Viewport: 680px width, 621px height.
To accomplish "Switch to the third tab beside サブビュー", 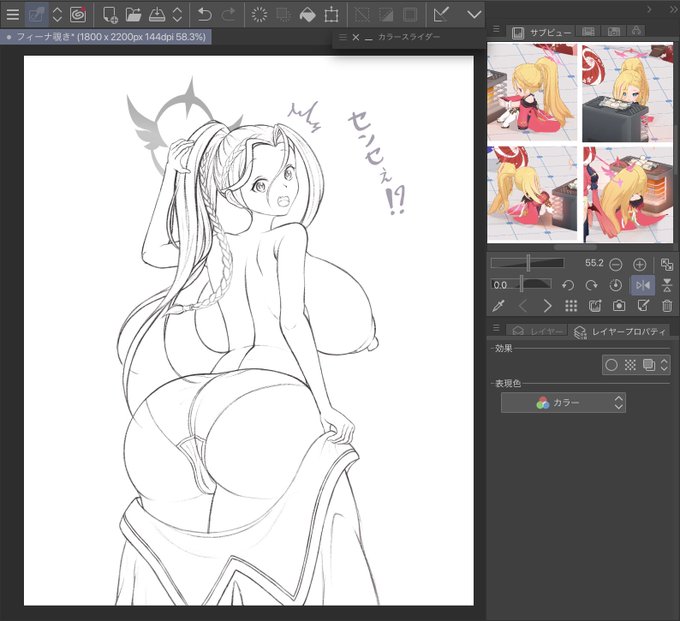I will [x=613, y=31].
